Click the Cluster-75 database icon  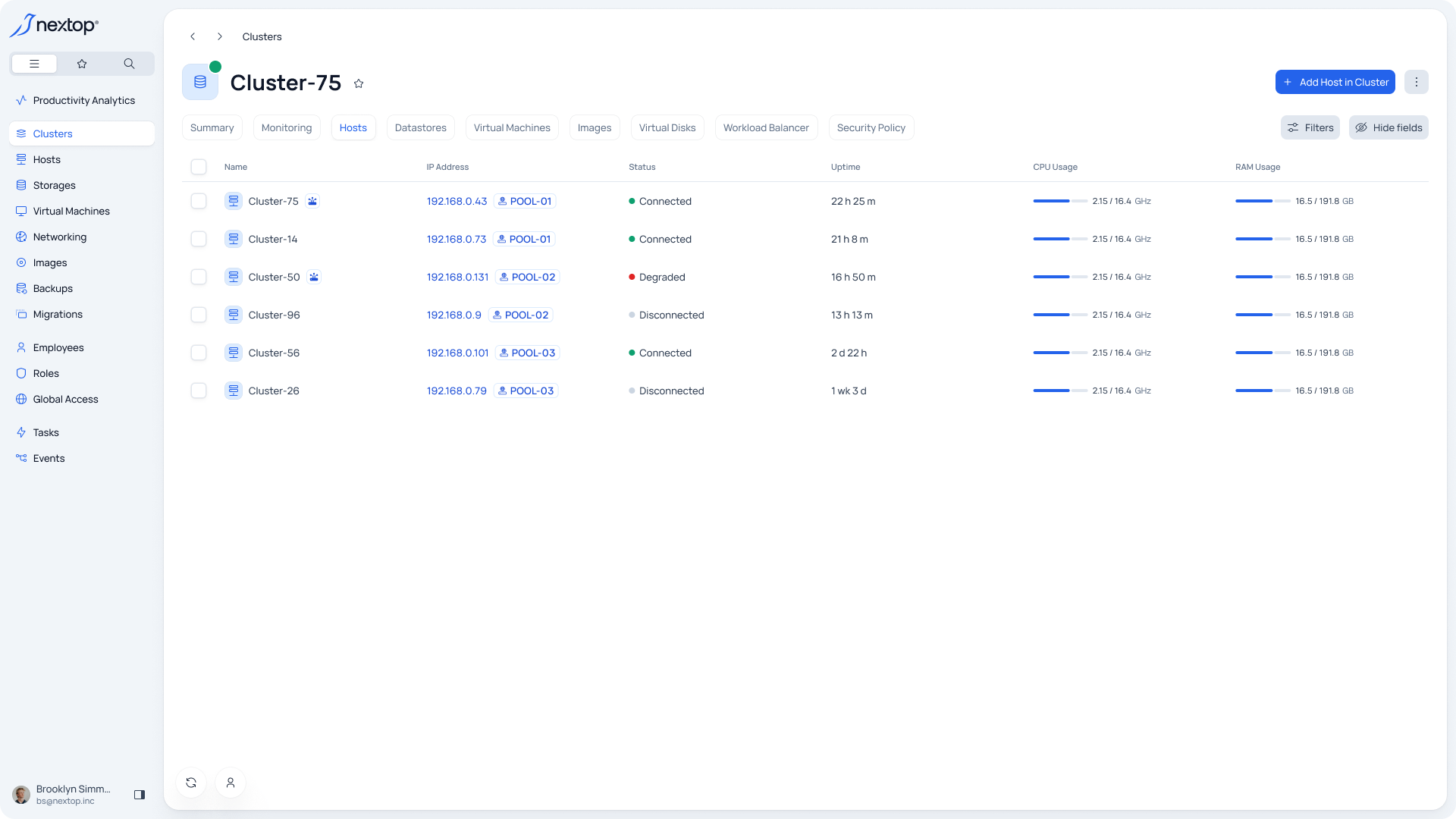(x=200, y=82)
